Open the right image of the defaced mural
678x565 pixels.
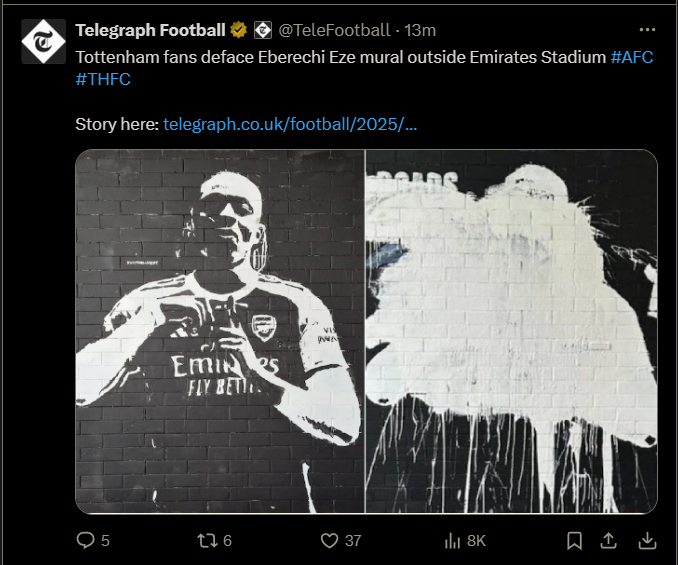(x=511, y=331)
